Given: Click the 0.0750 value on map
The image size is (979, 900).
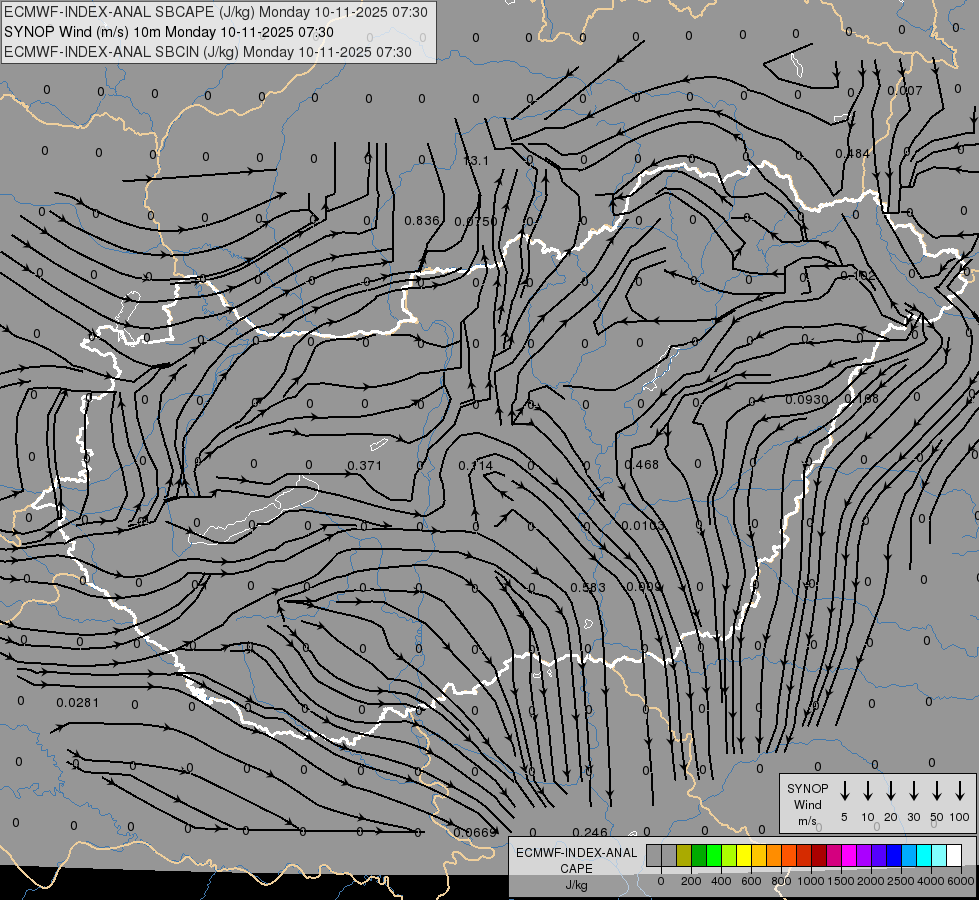Looking at the screenshot, I should 476,221.
